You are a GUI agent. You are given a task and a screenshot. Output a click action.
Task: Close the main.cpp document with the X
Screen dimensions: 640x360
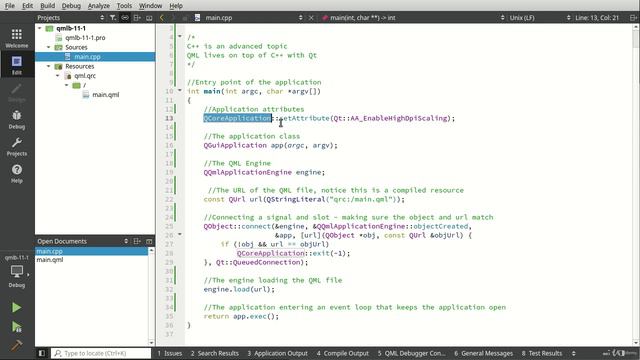click(x=311, y=18)
